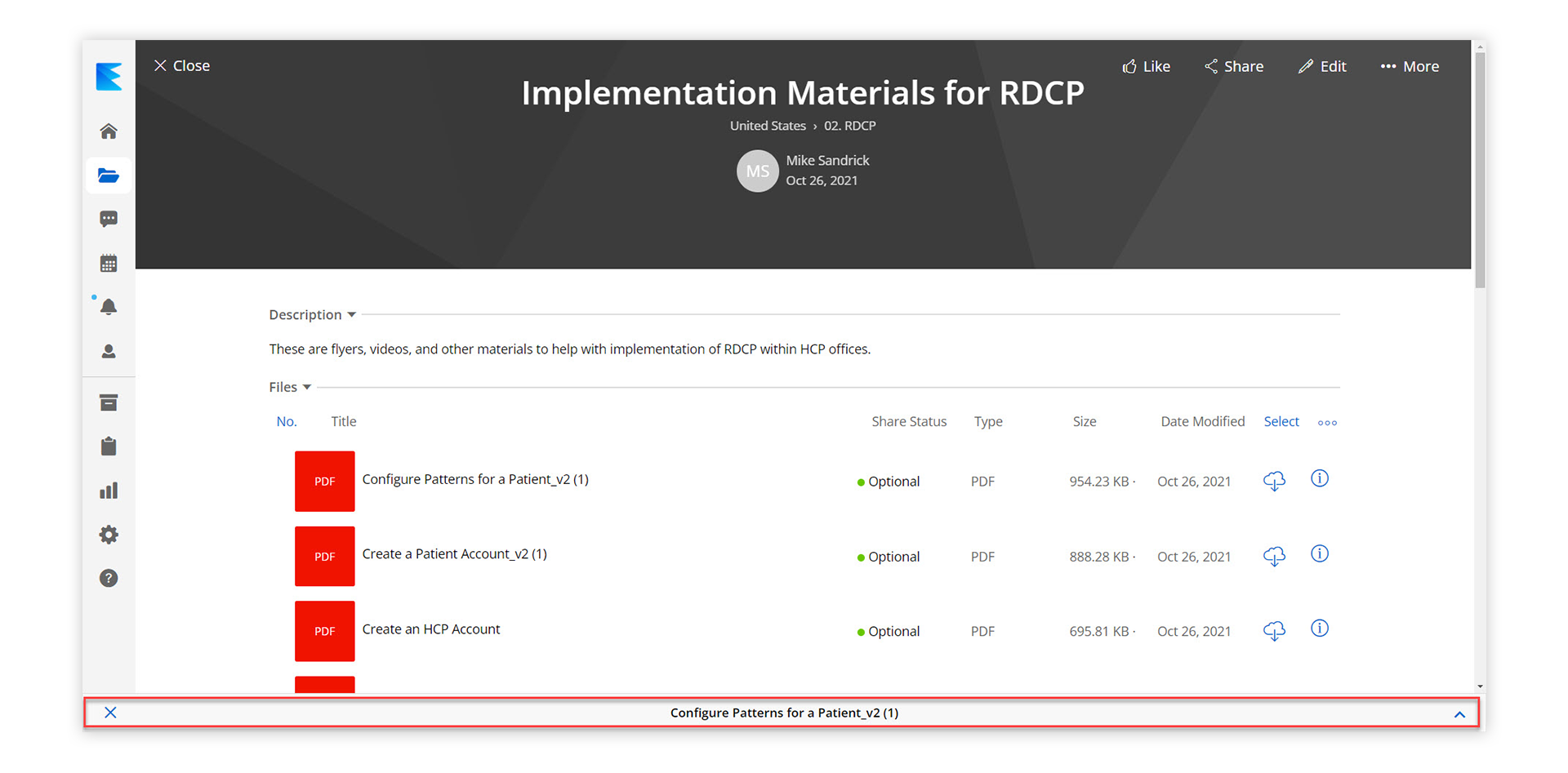Show info for Create an HCP Account

[x=1320, y=629]
